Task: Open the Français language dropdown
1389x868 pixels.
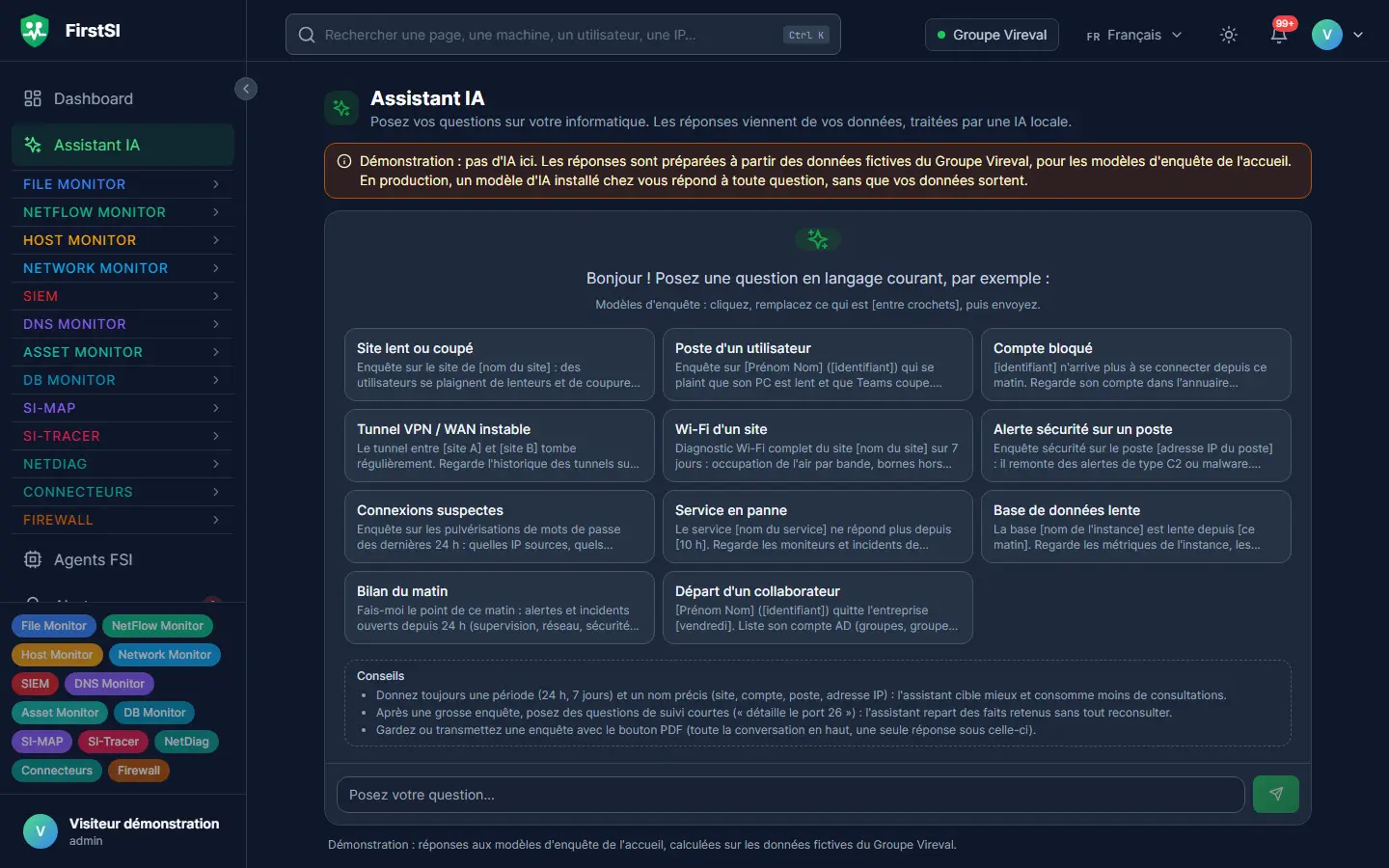Action: [x=1133, y=35]
